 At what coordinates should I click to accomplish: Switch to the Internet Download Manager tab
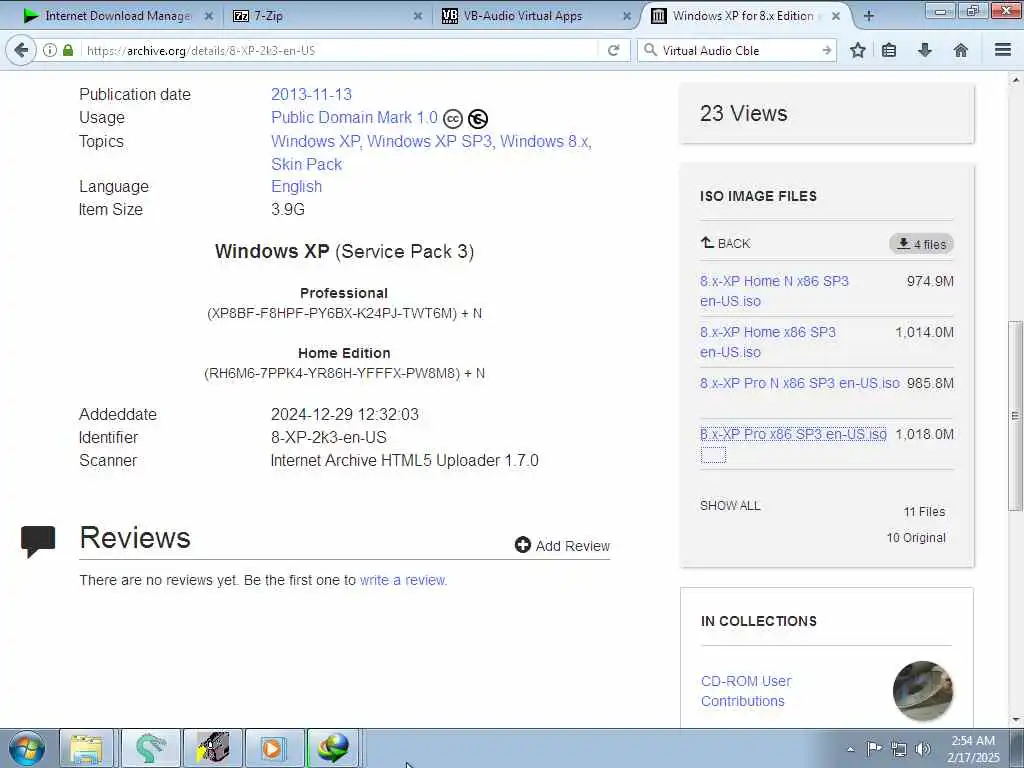tap(118, 16)
